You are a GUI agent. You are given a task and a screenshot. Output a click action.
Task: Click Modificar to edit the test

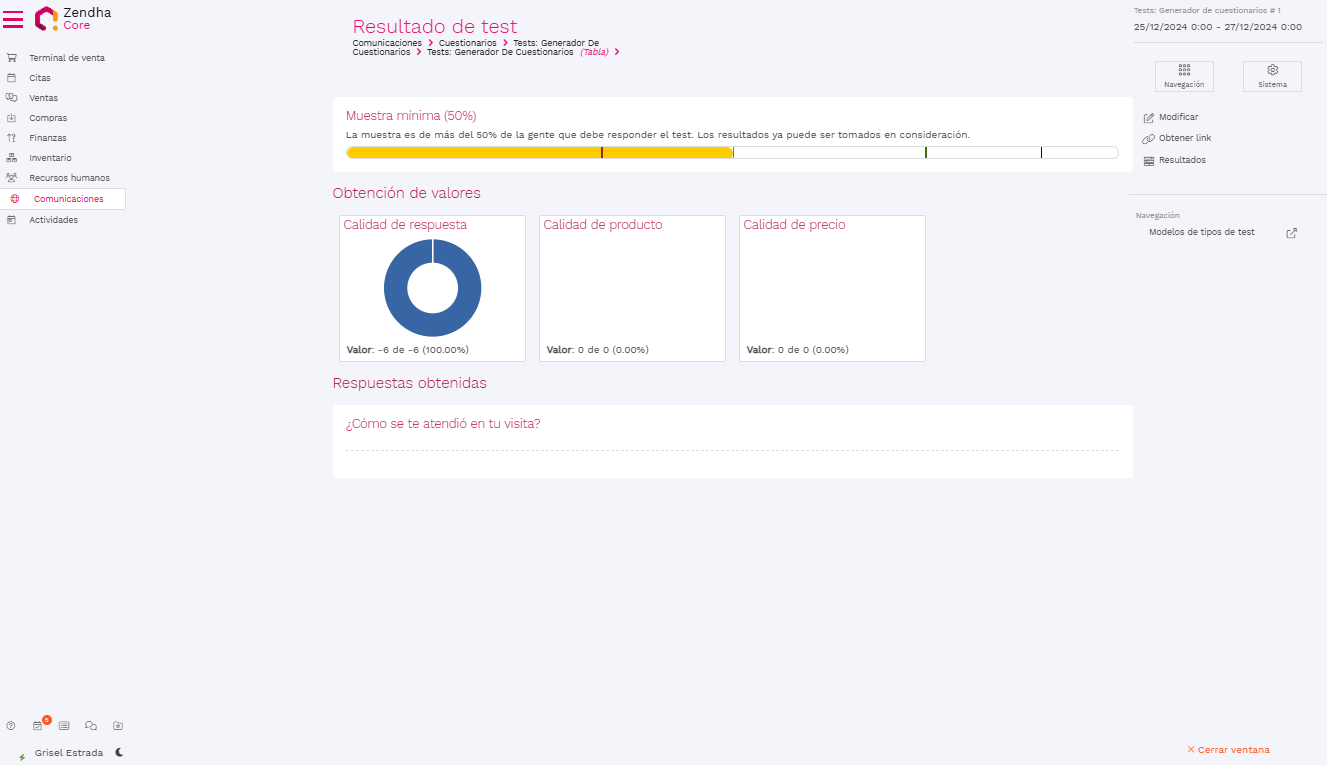1178,117
